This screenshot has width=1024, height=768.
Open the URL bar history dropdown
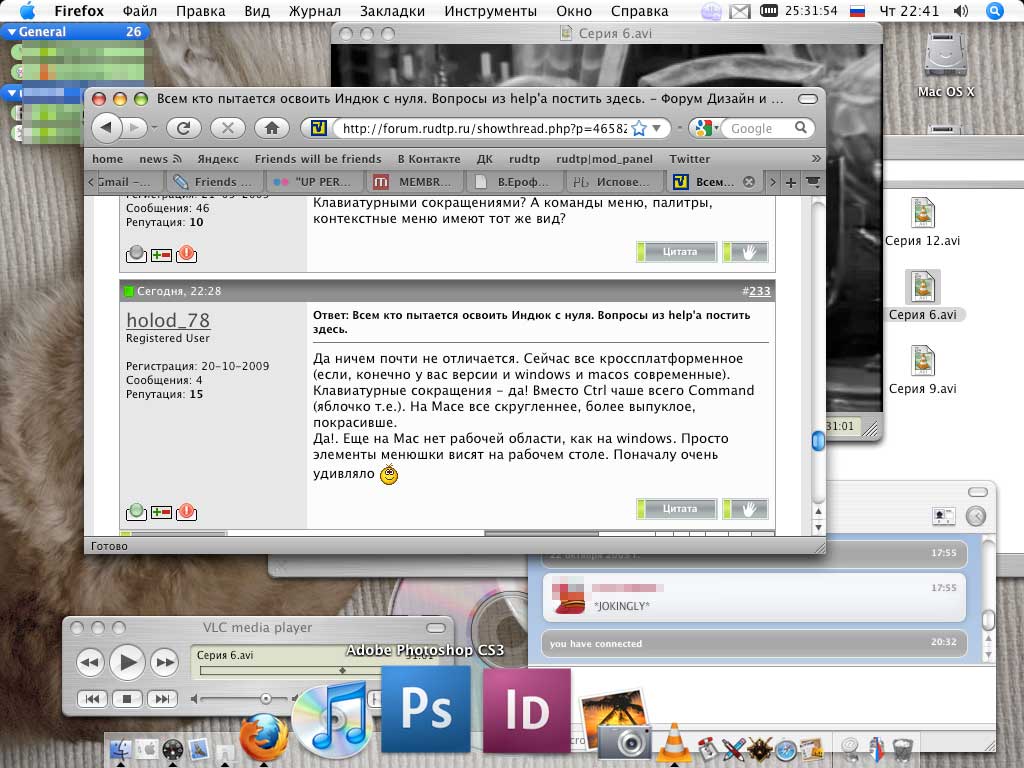click(657, 128)
